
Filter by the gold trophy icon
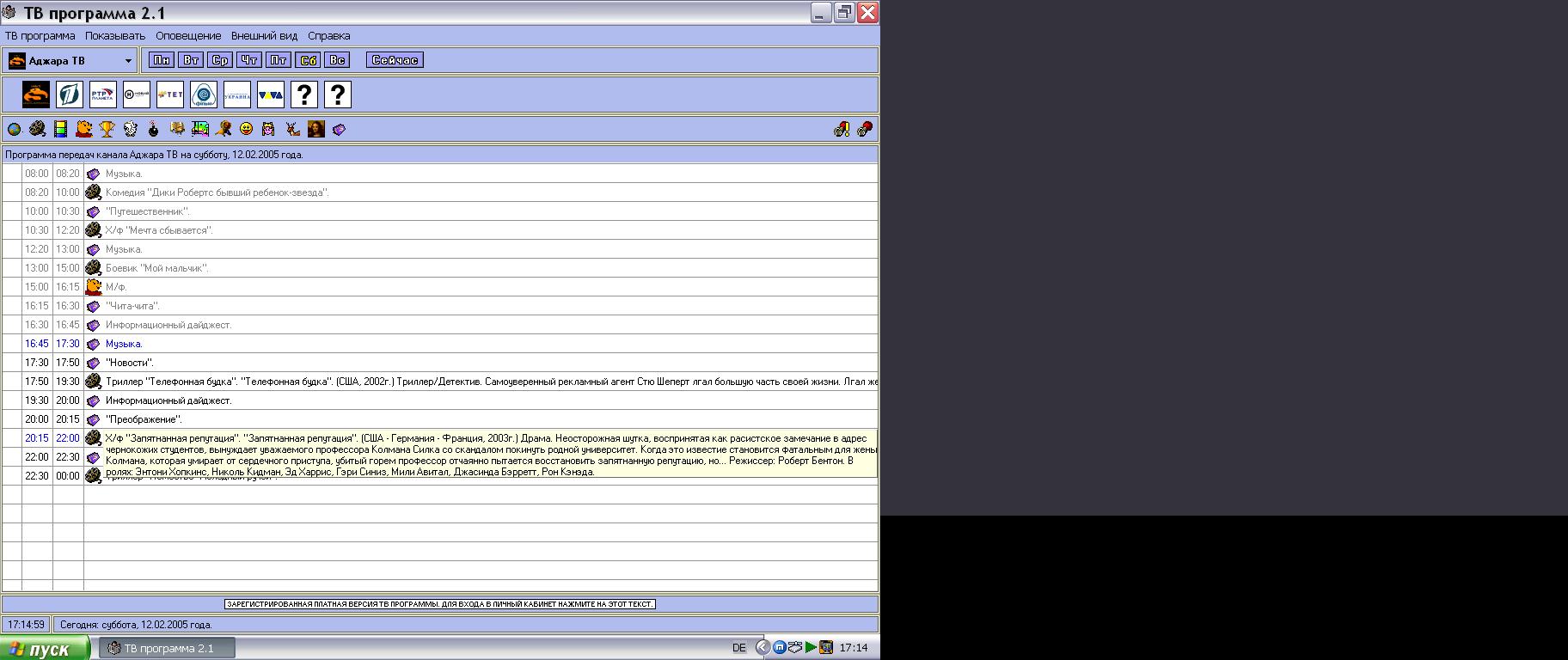coord(107,129)
